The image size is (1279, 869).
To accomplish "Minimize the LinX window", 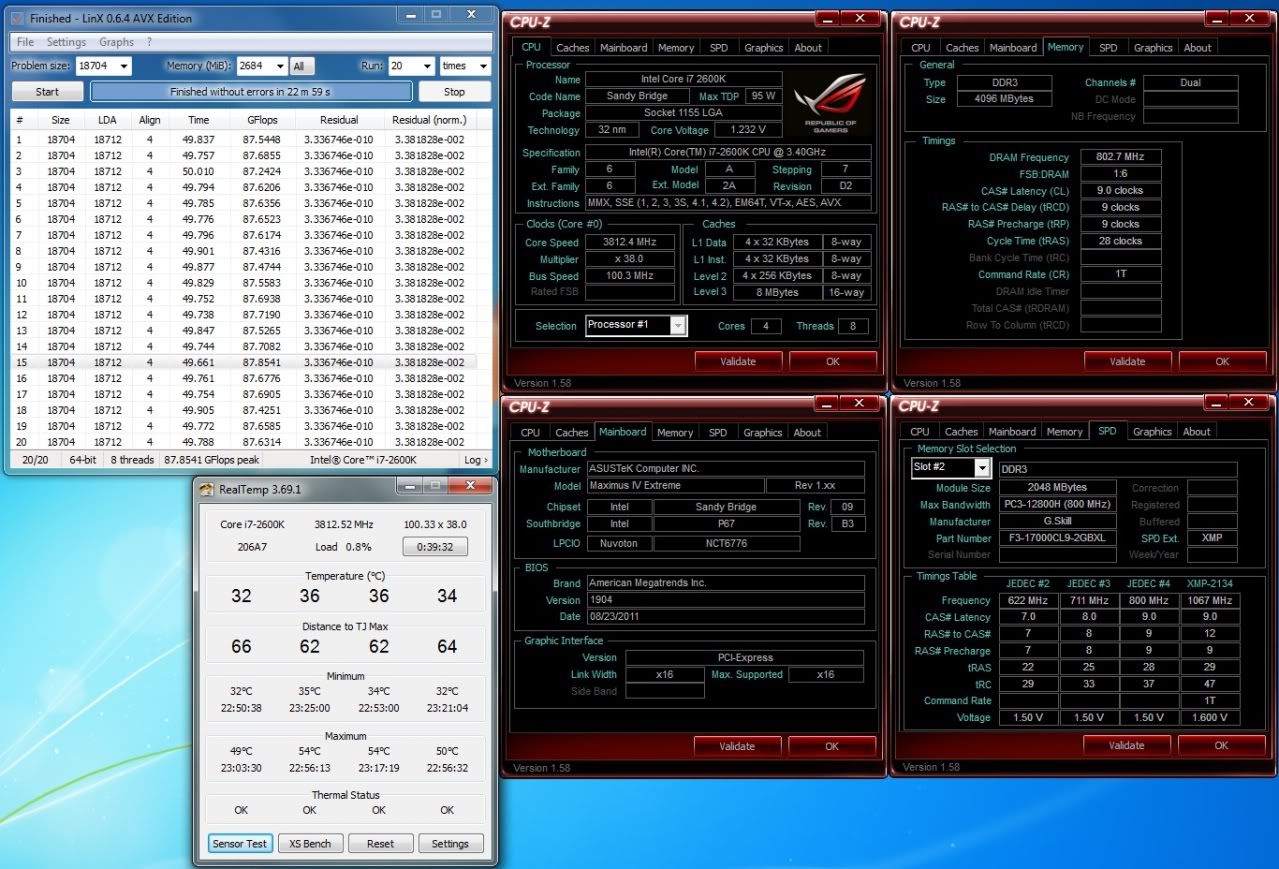I will (x=409, y=15).
